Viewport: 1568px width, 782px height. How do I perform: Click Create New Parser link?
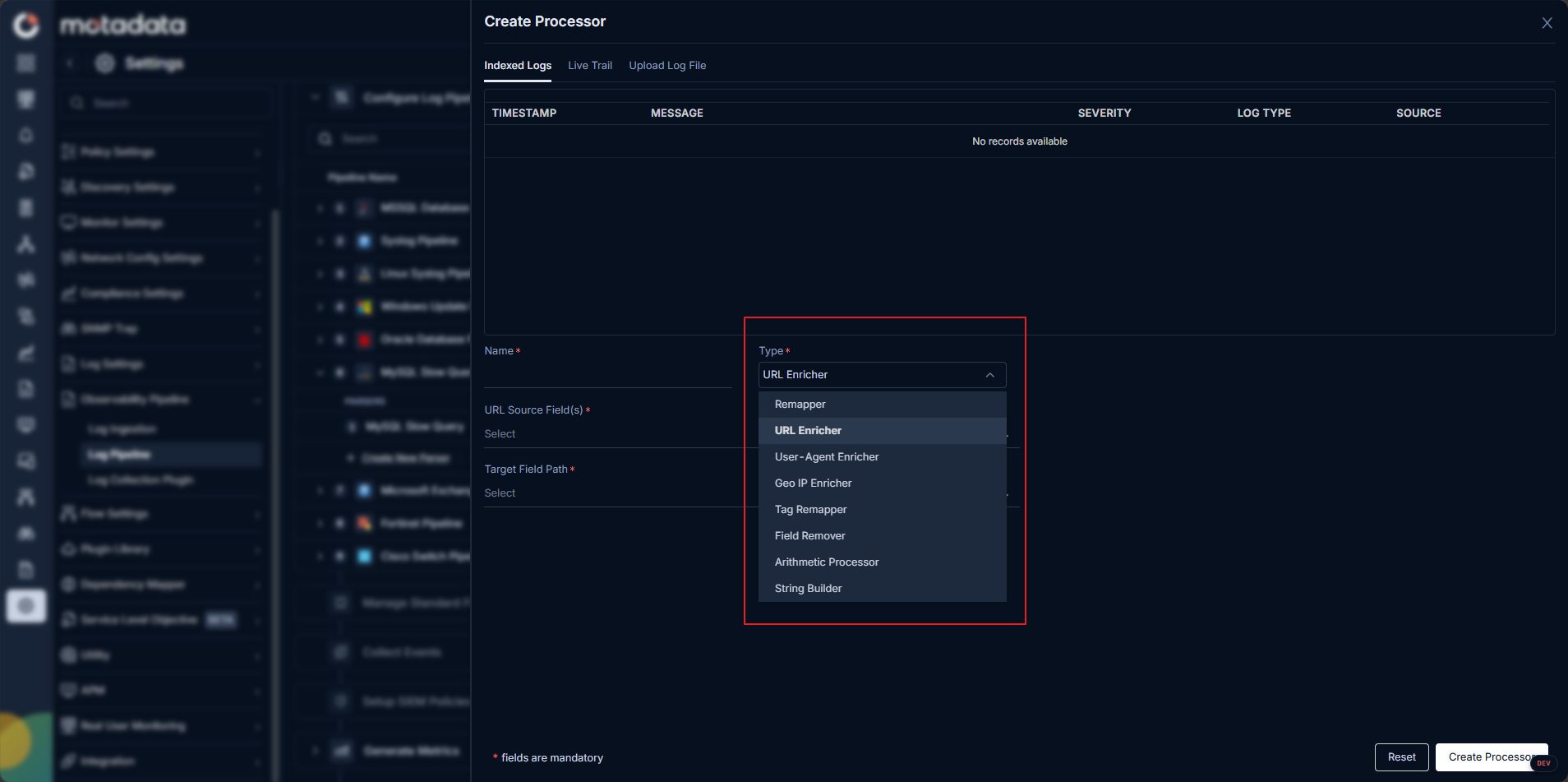[405, 458]
